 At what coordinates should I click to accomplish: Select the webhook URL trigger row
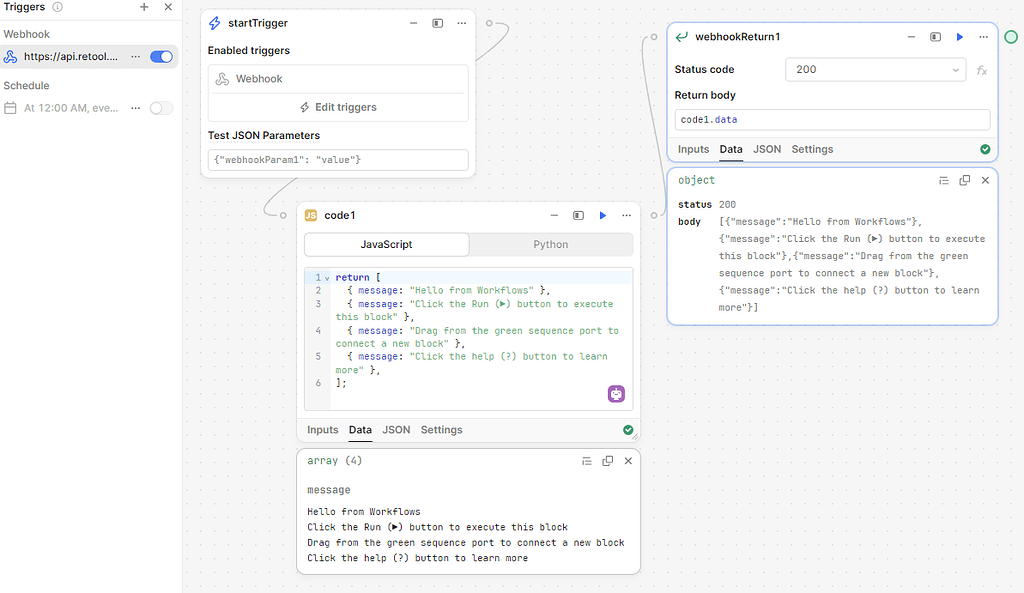[x=89, y=57]
